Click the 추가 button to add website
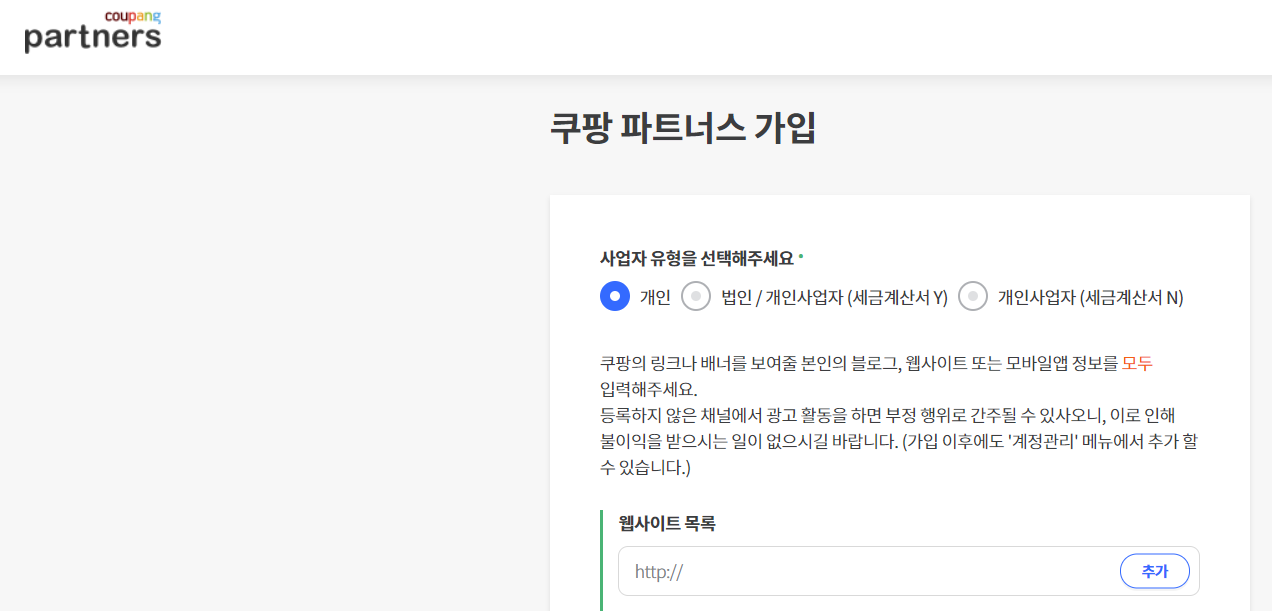Viewport: 1272px width, 611px height. (x=1155, y=571)
